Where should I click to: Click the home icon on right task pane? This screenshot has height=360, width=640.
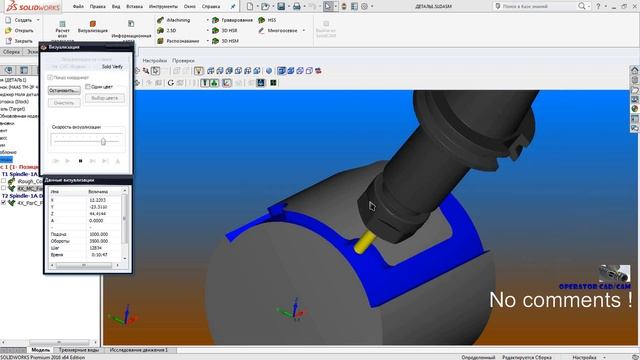click(634, 70)
